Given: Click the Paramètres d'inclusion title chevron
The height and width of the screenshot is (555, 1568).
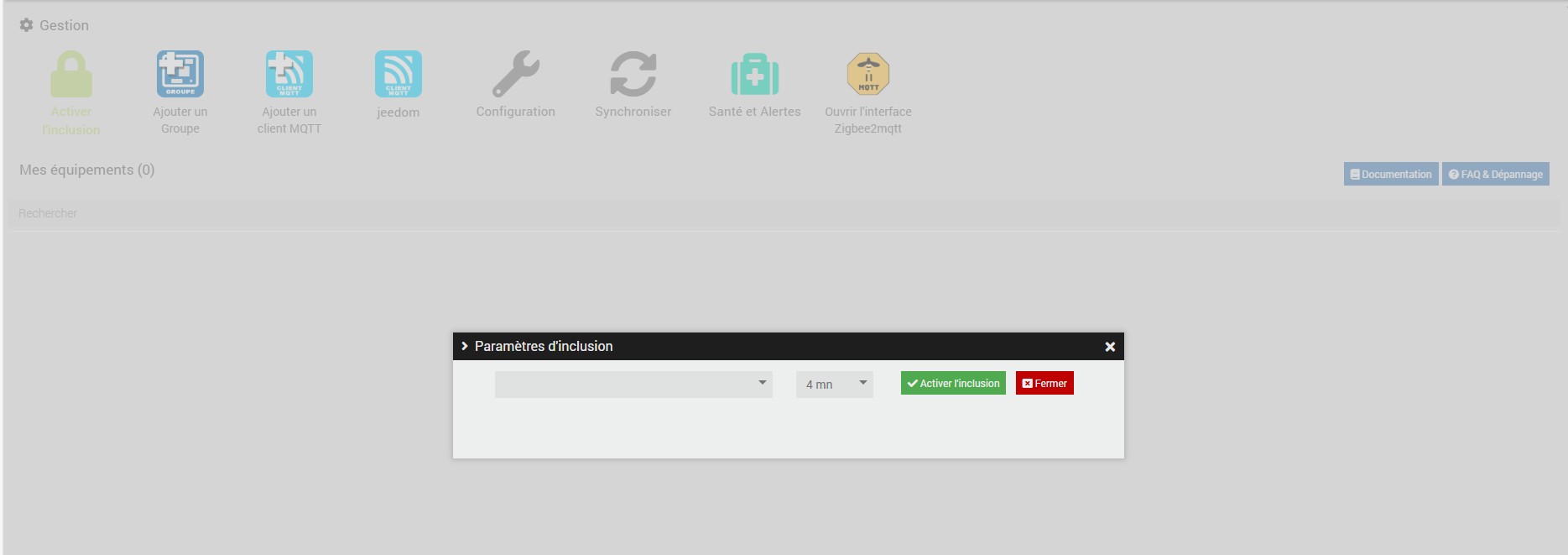Looking at the screenshot, I should (x=465, y=346).
